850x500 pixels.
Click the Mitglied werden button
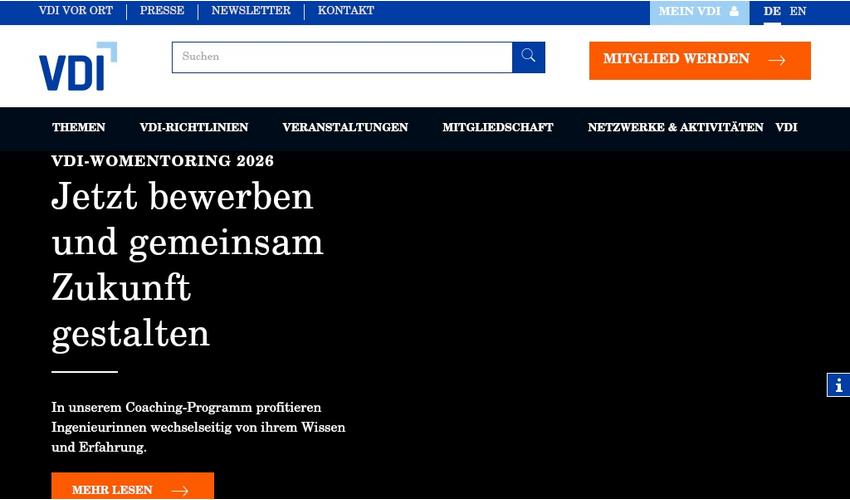[700, 61]
